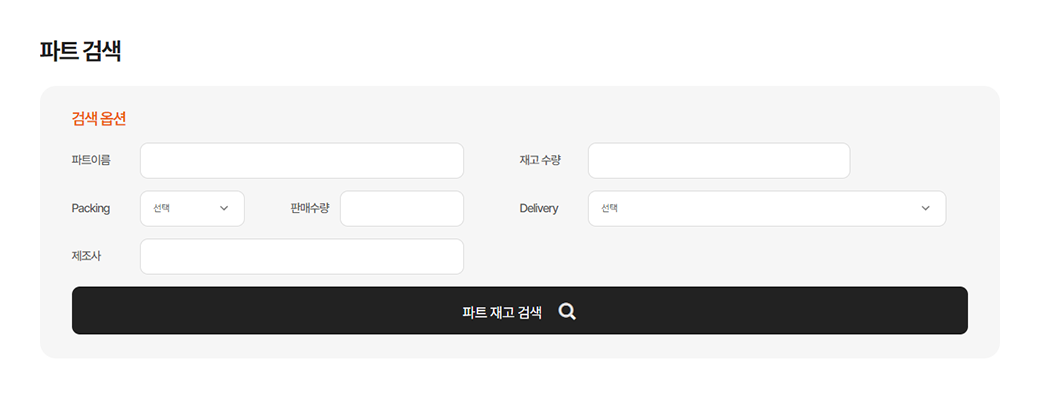The width and height of the screenshot is (1040, 400).
Task: Click 선택 placeholder text in Delivery box
Action: tap(610, 208)
